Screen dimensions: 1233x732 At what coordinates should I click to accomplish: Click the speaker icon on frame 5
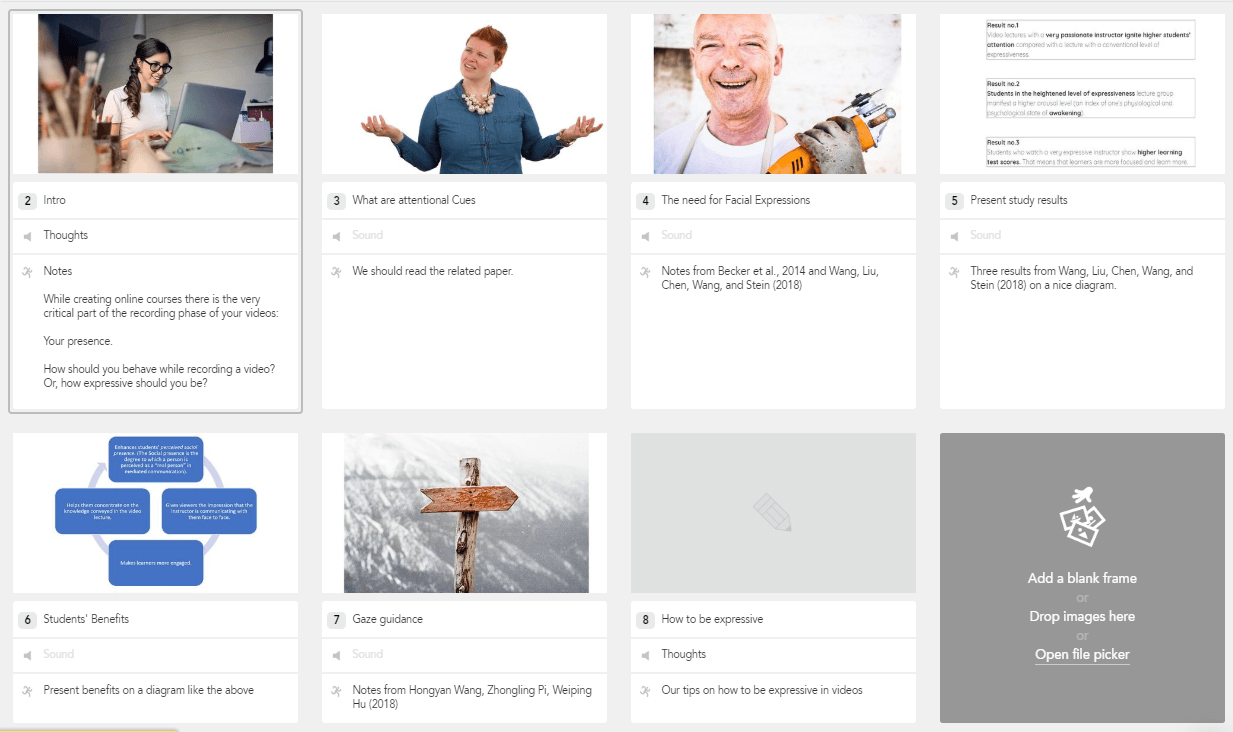click(954, 236)
